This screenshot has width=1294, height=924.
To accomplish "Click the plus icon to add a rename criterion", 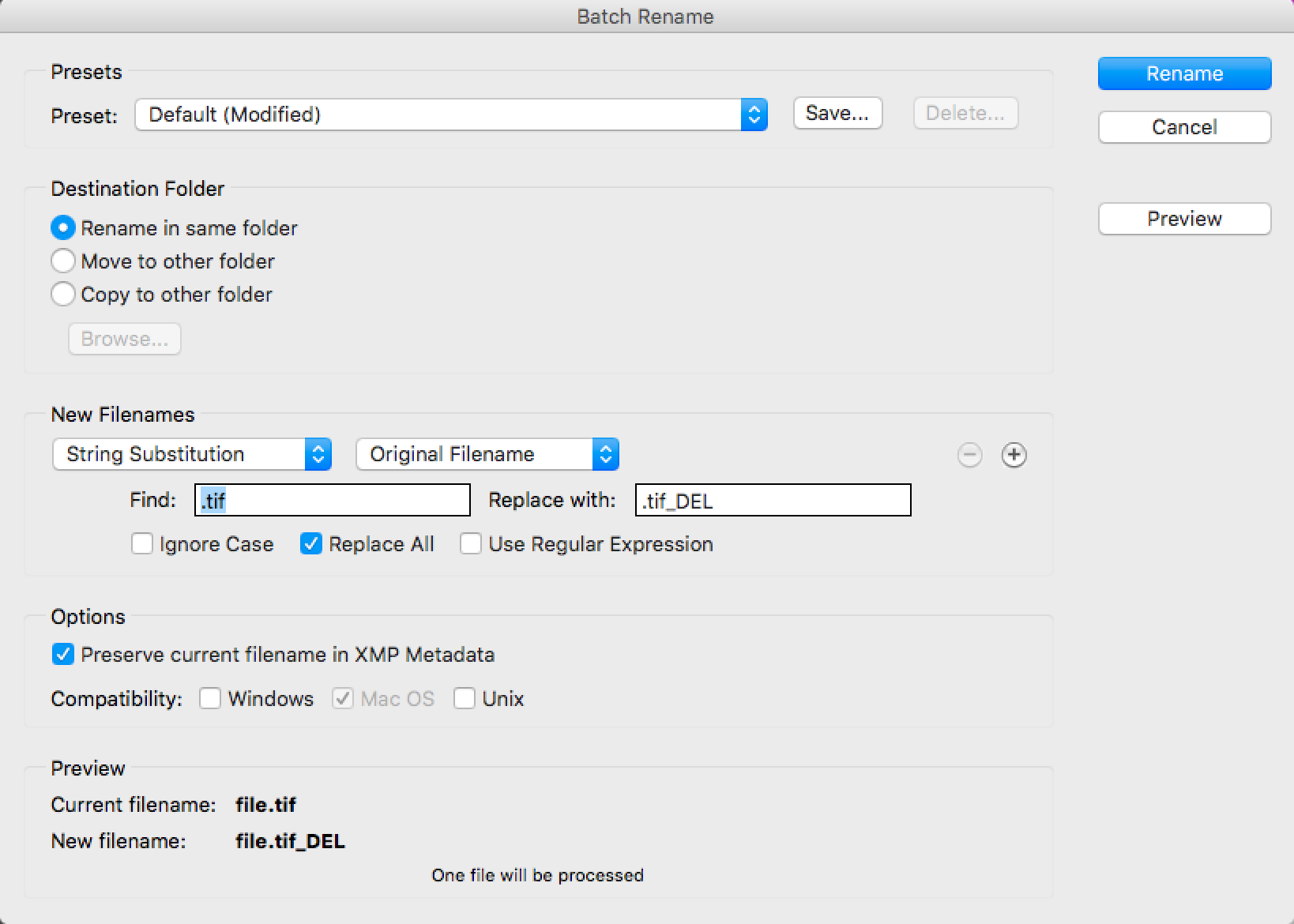I will (1014, 455).
